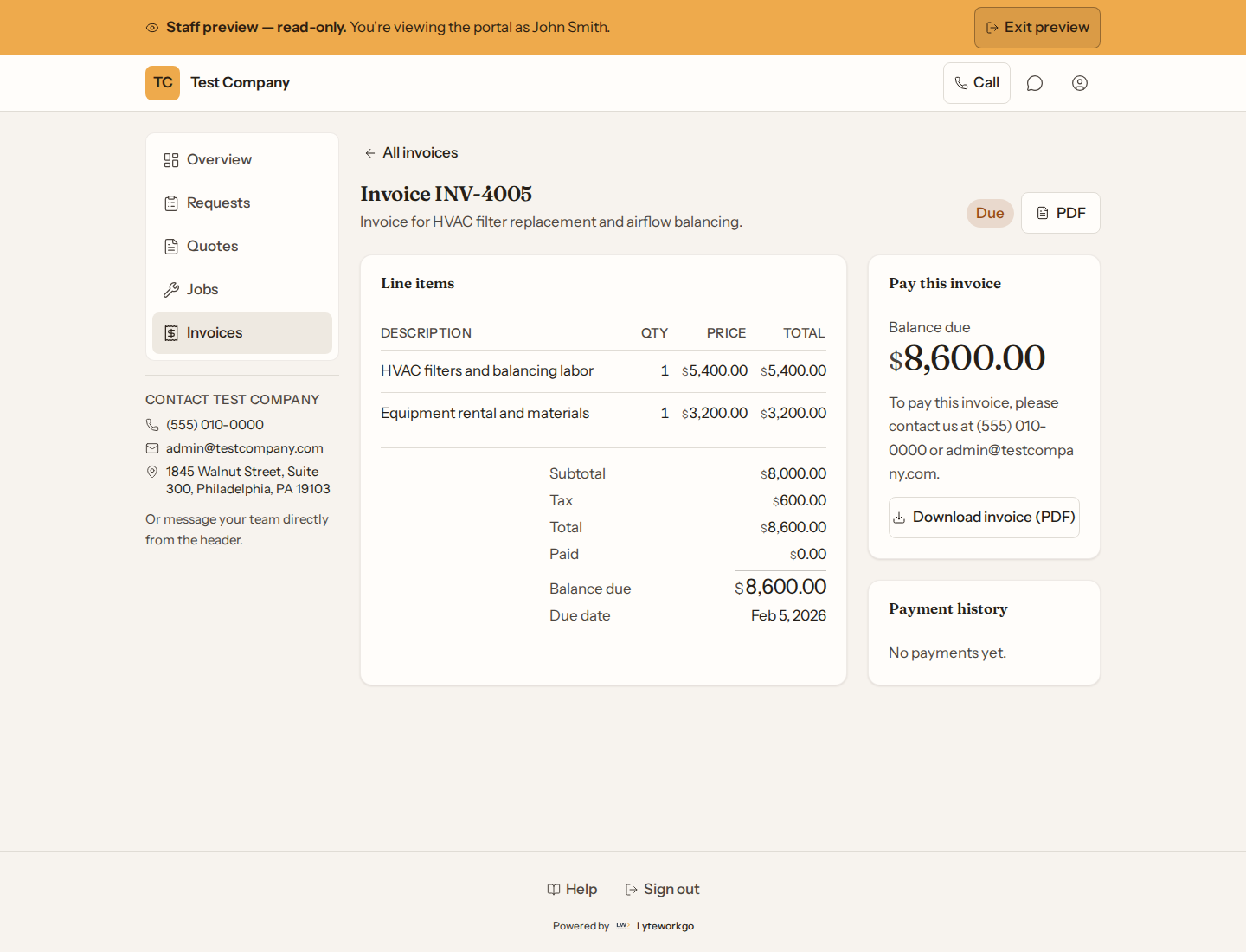Click the back arrow next to All invoices
The height and width of the screenshot is (952, 1246).
(x=369, y=153)
